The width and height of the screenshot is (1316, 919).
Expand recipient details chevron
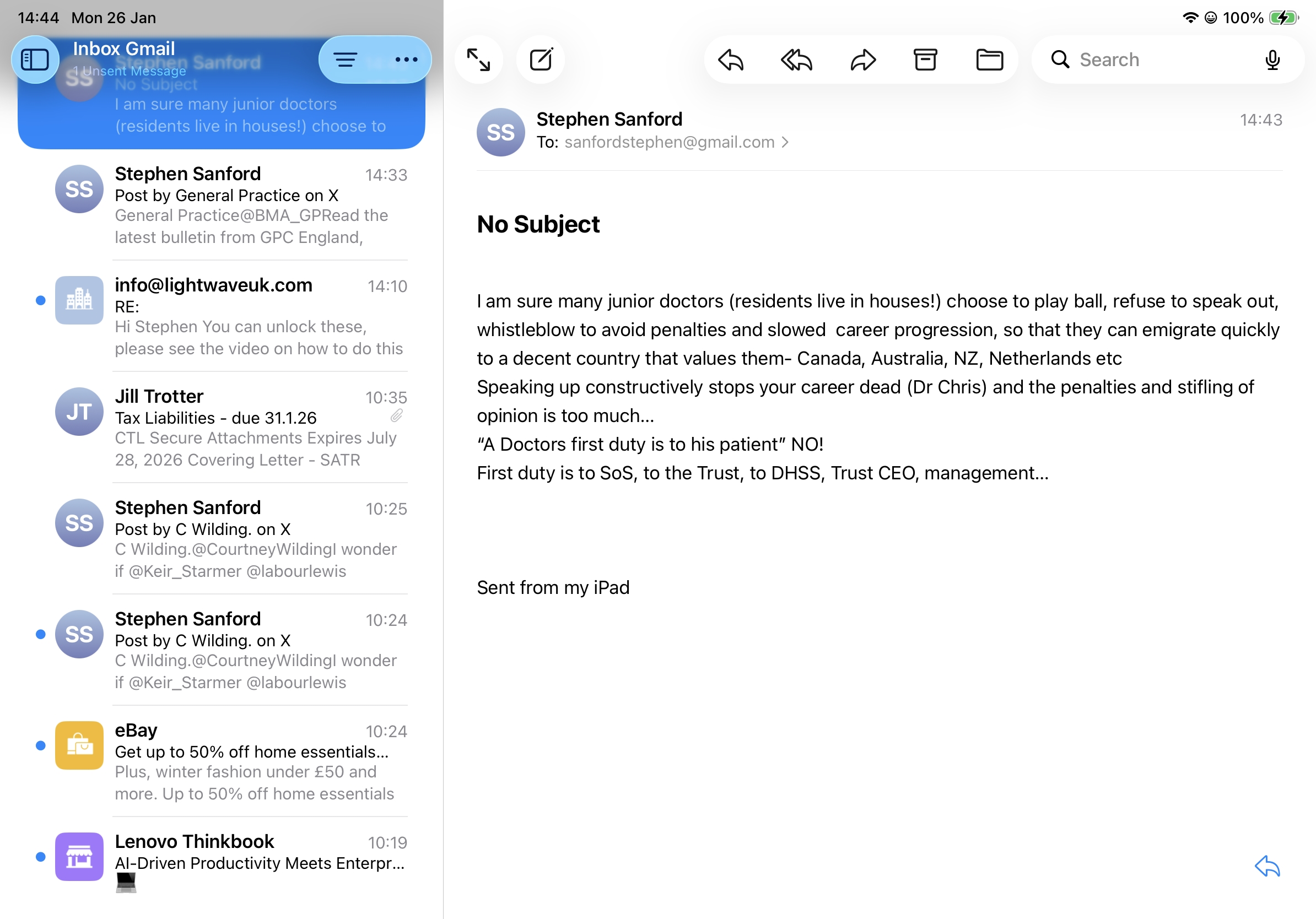[x=785, y=142]
